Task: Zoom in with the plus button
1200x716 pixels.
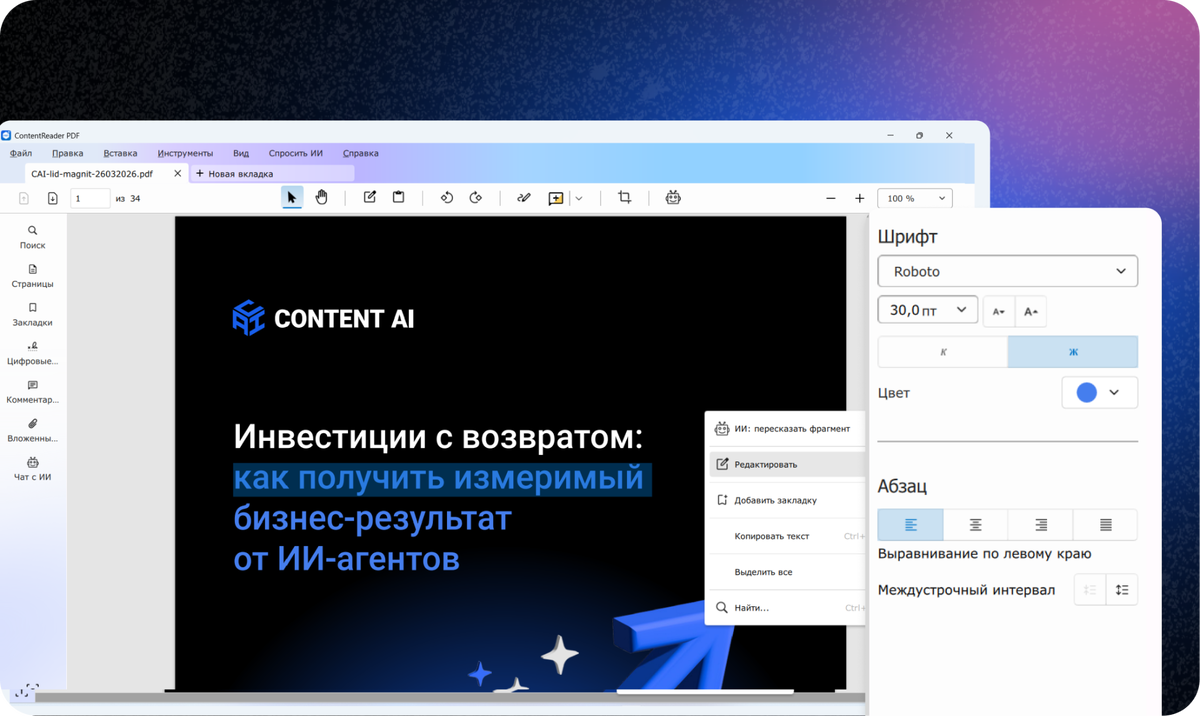Action: pyautogui.click(x=859, y=198)
